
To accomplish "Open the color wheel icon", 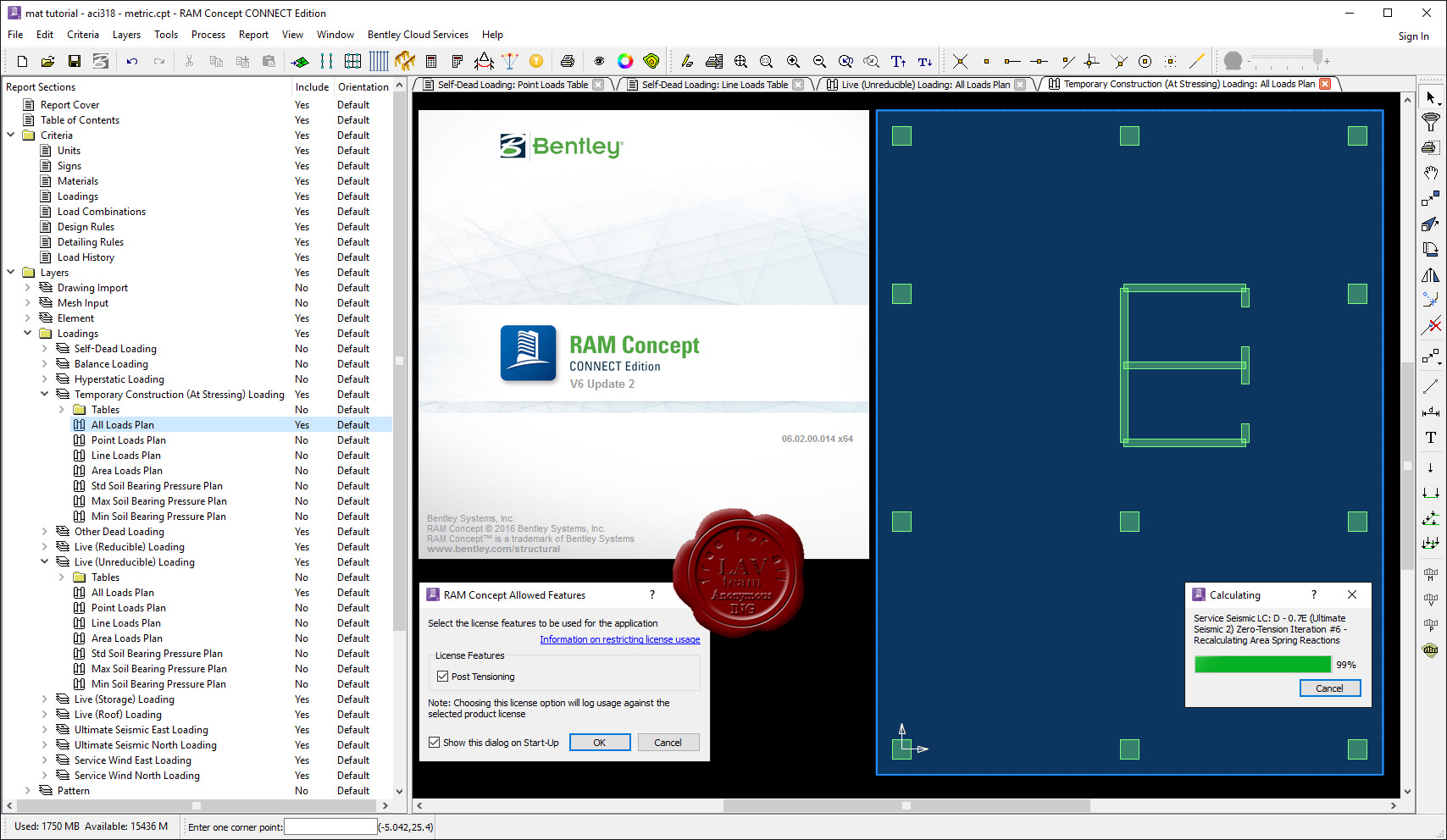I will 625,61.
